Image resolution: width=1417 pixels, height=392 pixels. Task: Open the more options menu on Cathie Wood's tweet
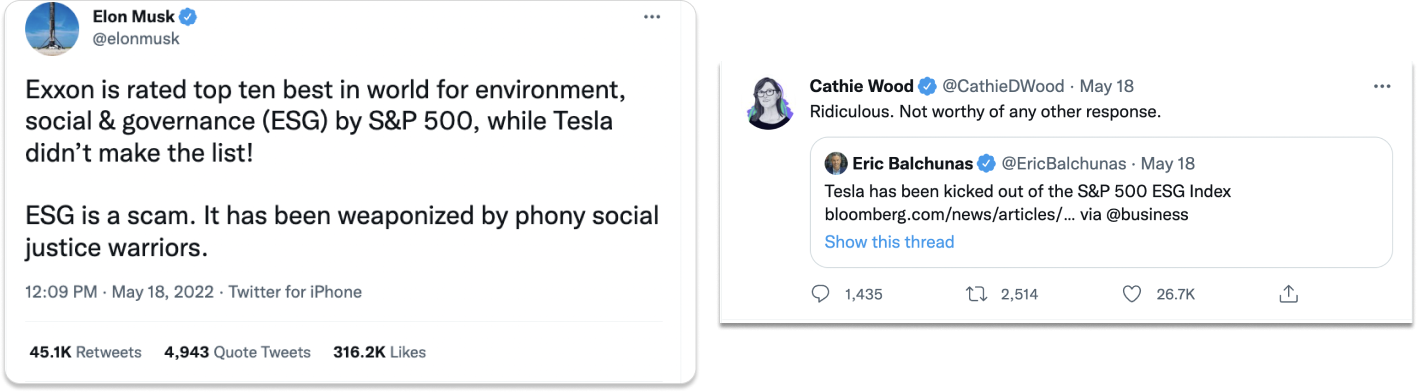[x=1382, y=86]
